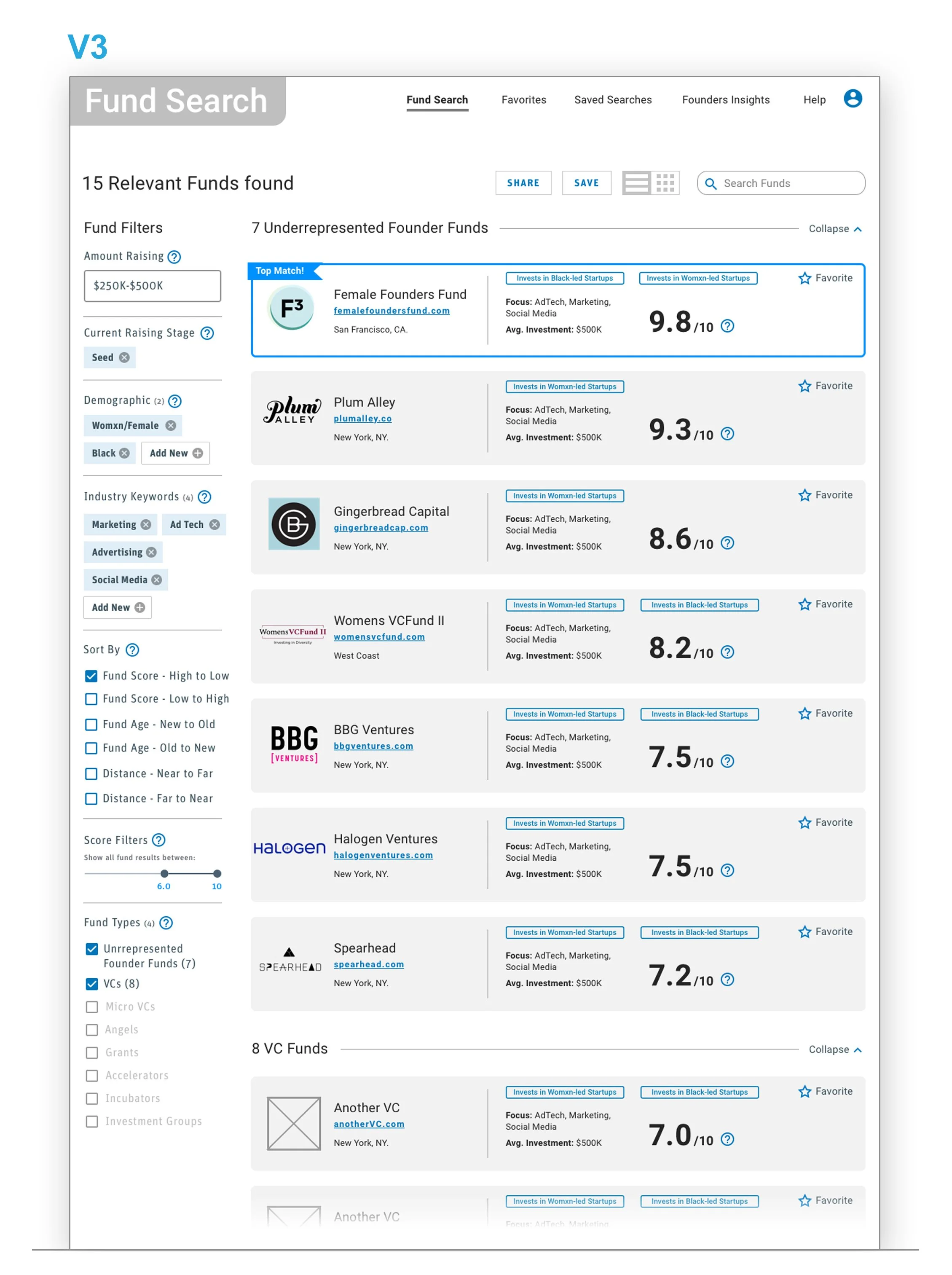The width and height of the screenshot is (952, 1275).
Task: Collapse the Underrepresented Founder Funds section
Action: pyautogui.click(x=835, y=229)
